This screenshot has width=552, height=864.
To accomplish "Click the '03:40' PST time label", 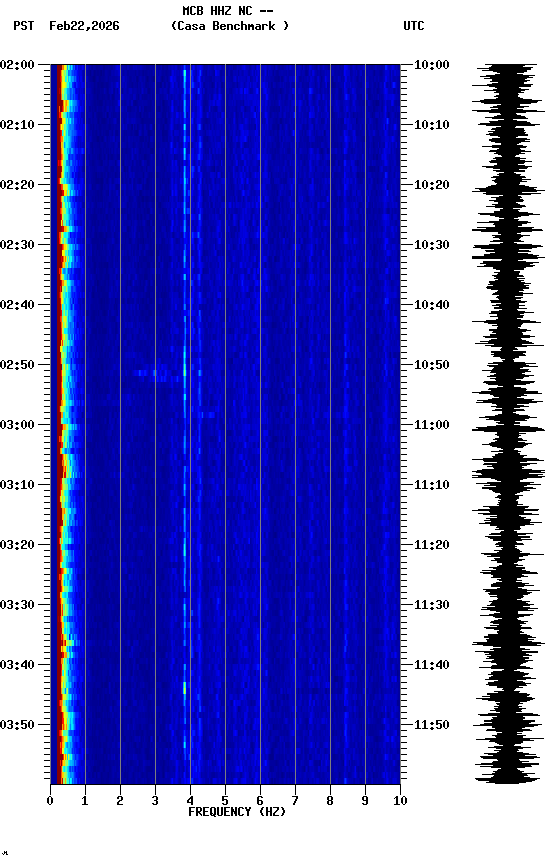I will point(17,665).
